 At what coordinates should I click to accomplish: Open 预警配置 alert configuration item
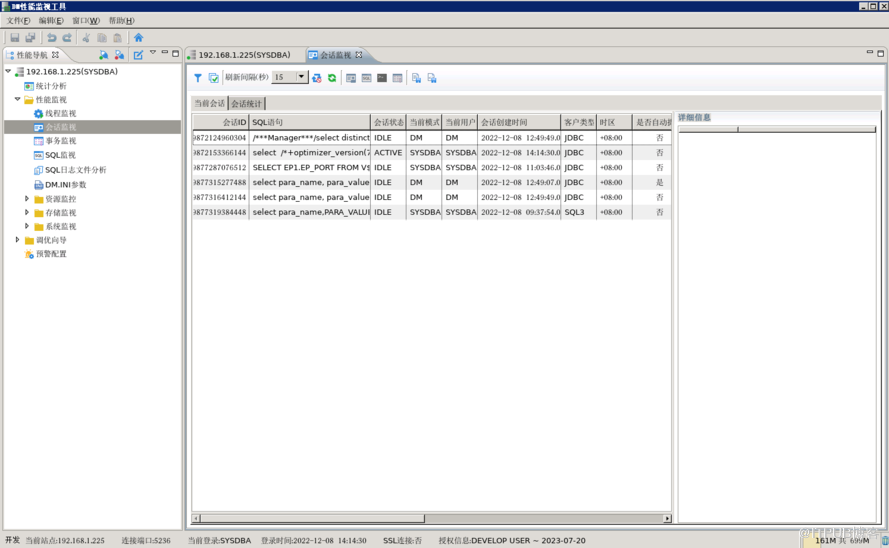pos(51,254)
